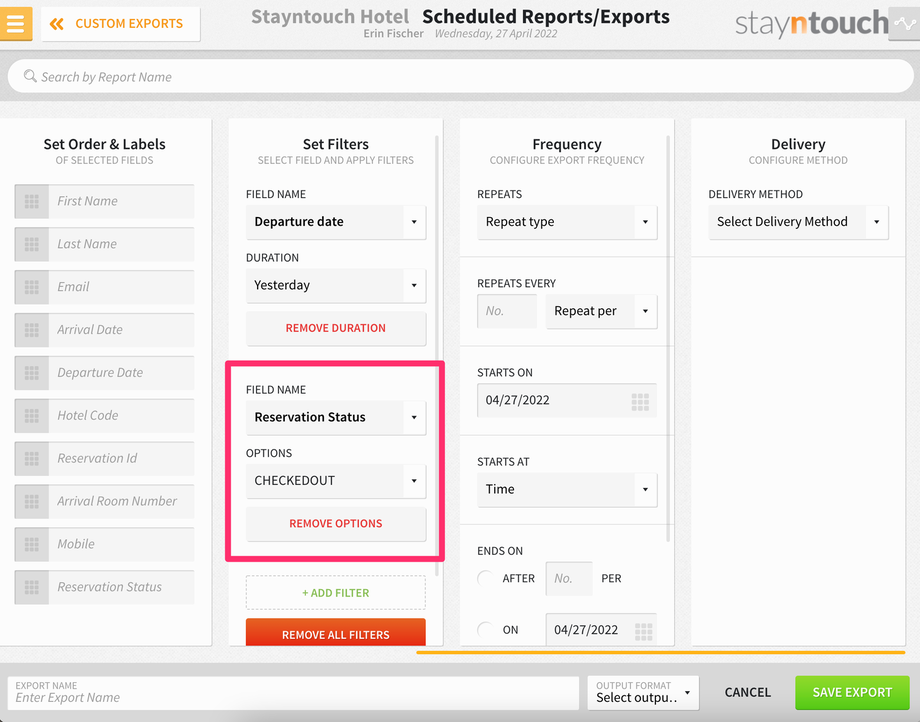
Task: Click the Starts On date field
Action: [567, 401]
